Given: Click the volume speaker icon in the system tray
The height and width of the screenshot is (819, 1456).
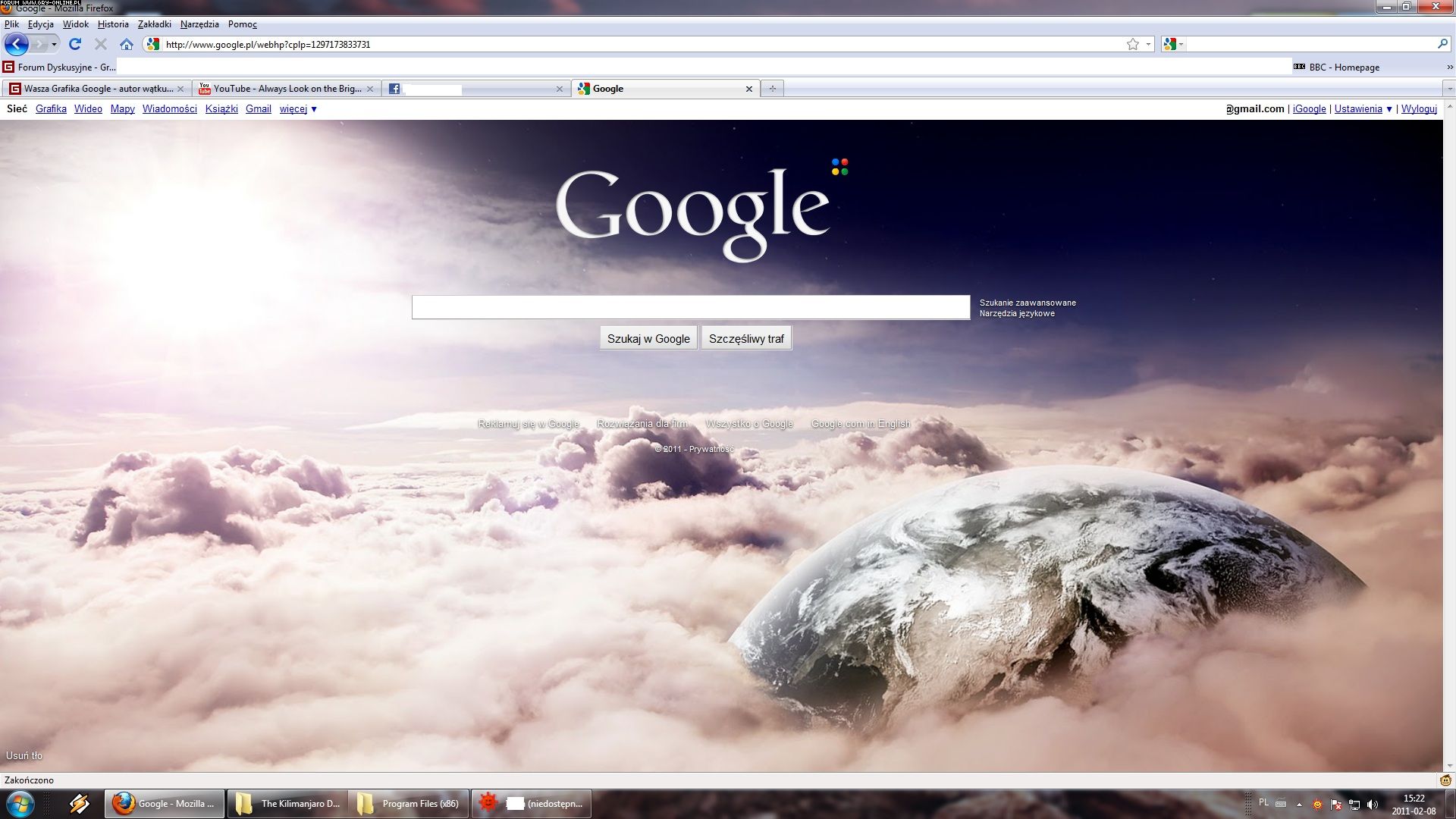Looking at the screenshot, I should (1373, 804).
